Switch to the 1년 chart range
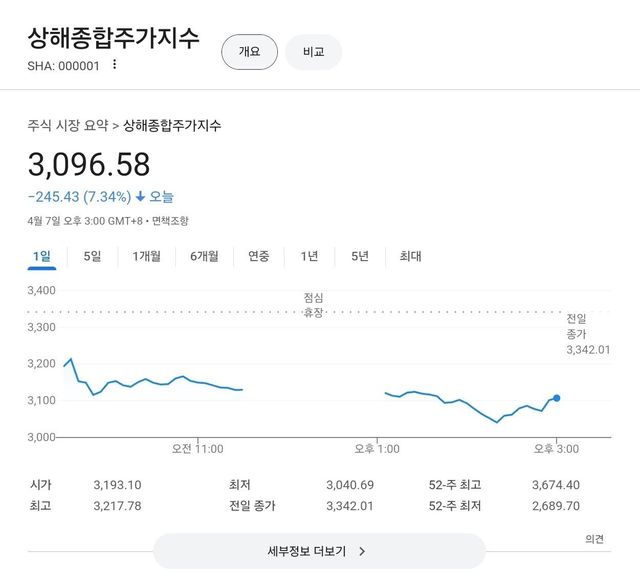Screen dimensions: 640x587 pos(309,256)
